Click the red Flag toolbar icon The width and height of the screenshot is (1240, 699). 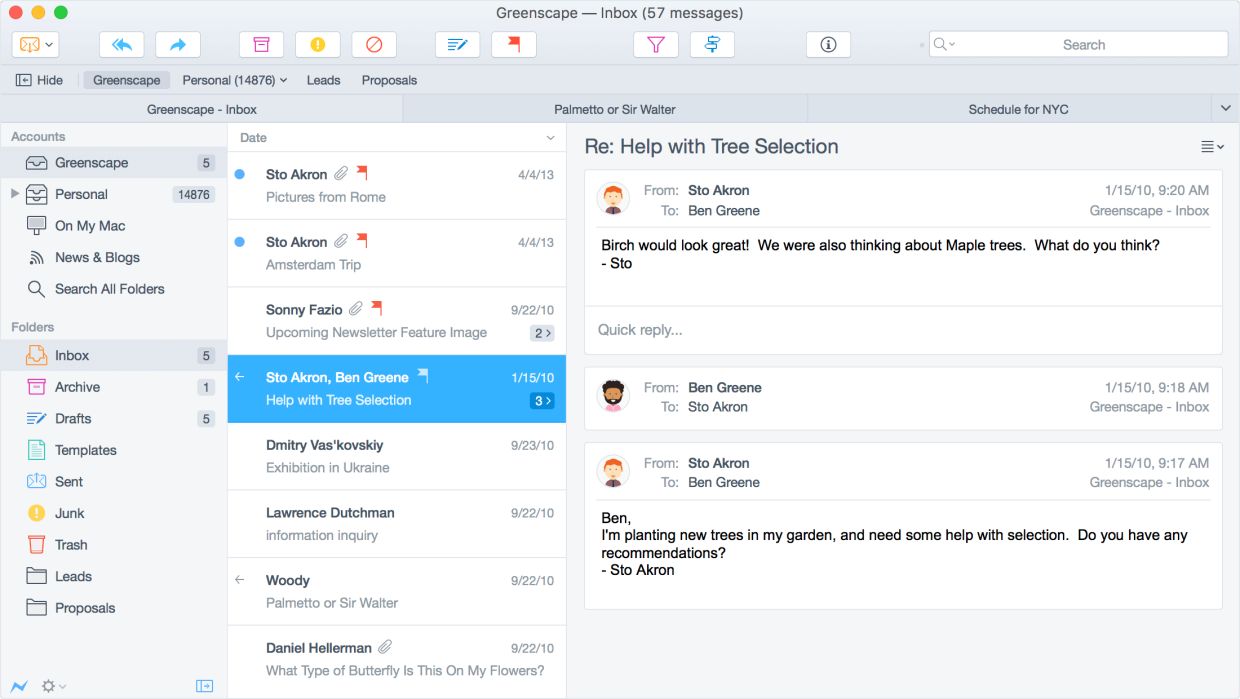tap(514, 45)
